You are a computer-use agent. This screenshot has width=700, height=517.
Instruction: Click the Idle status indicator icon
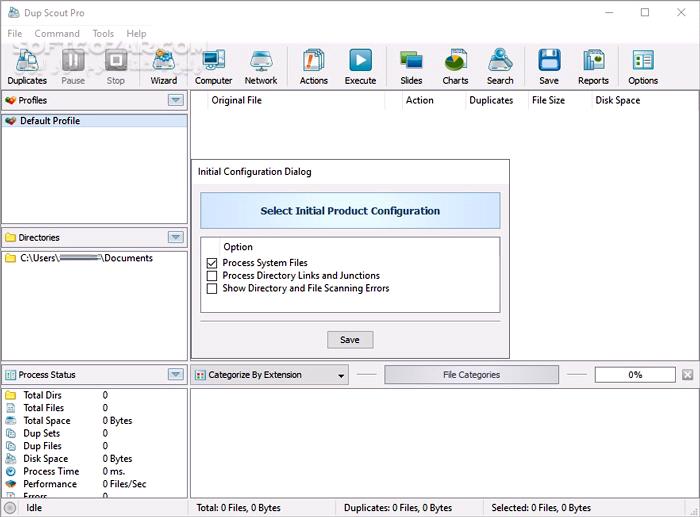[x=10, y=508]
